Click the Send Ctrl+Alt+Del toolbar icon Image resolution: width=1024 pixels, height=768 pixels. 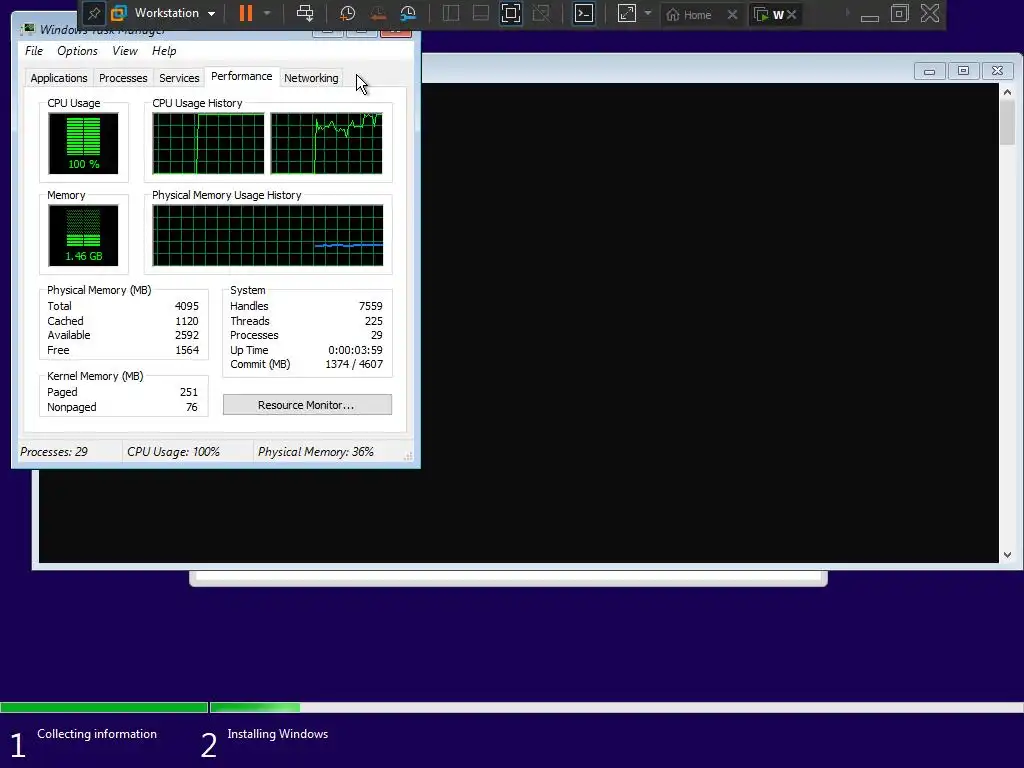coord(305,13)
